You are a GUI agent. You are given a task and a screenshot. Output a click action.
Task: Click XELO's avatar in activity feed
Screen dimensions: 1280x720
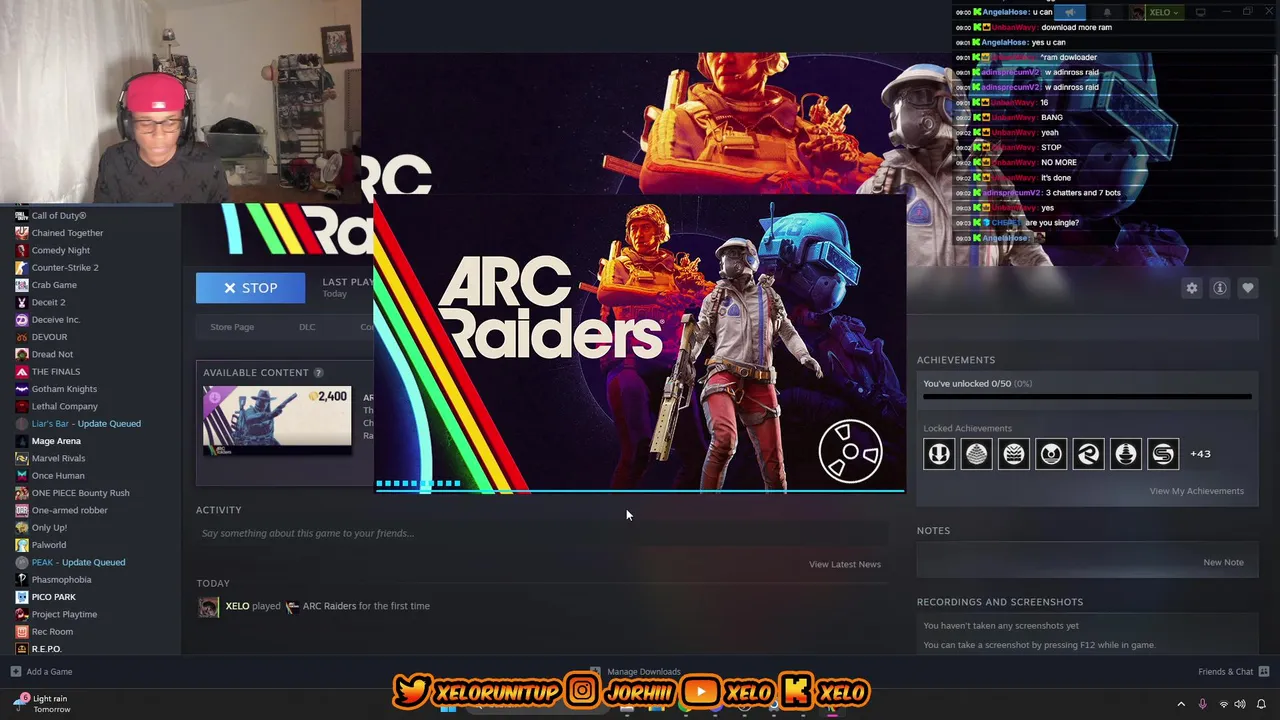click(x=208, y=607)
